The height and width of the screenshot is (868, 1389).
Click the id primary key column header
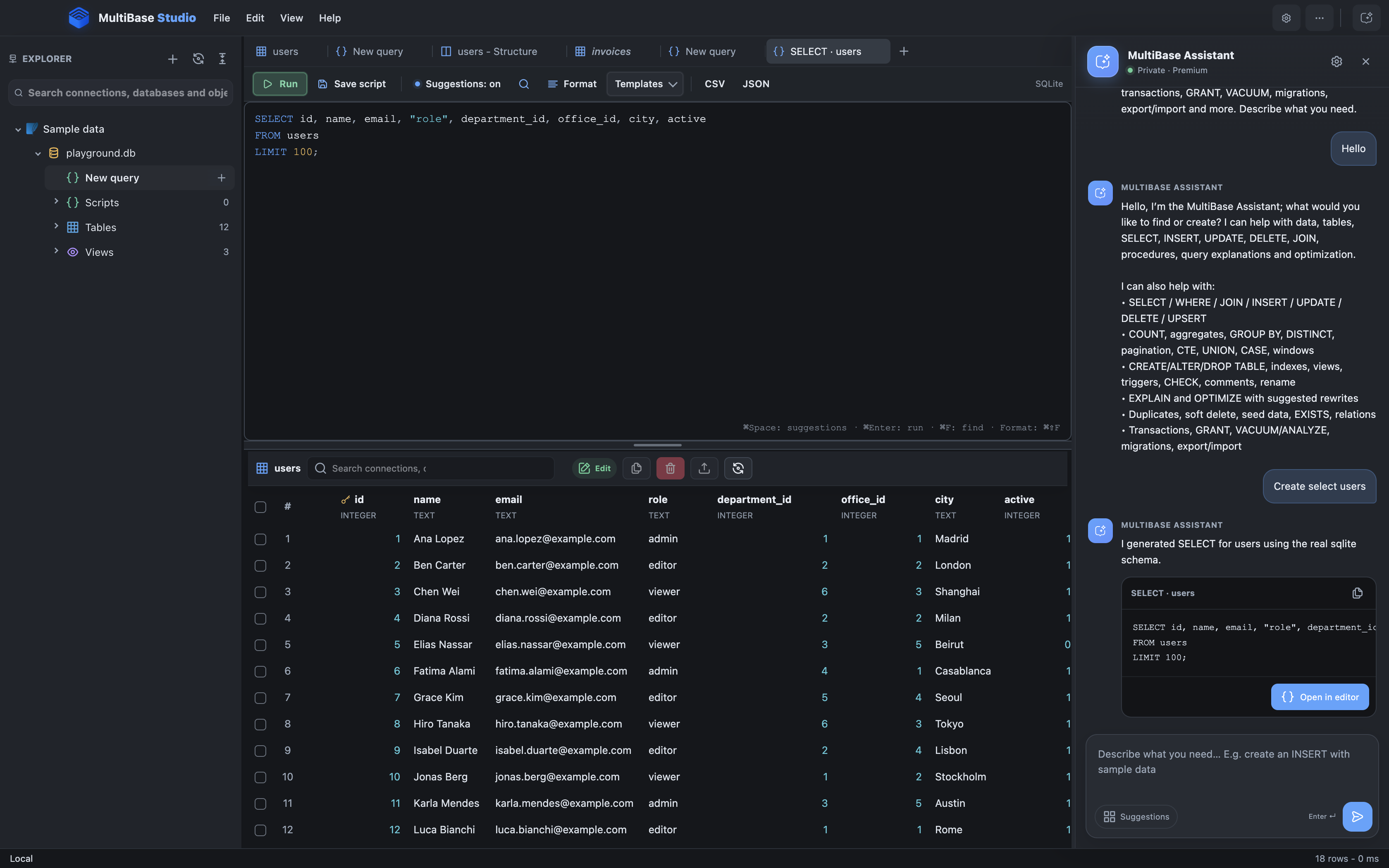point(358,506)
